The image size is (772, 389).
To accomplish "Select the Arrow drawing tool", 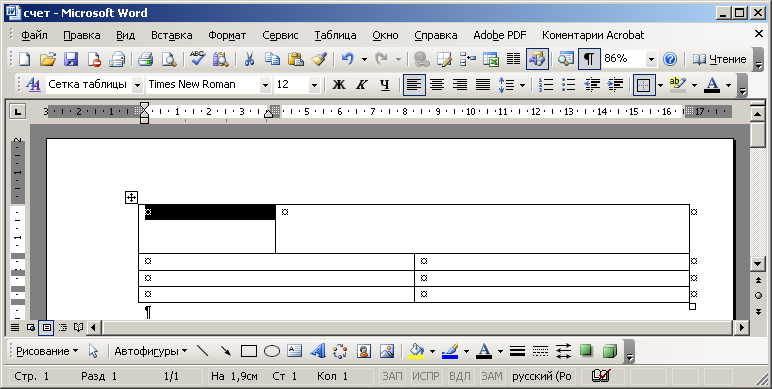I will tap(225, 351).
